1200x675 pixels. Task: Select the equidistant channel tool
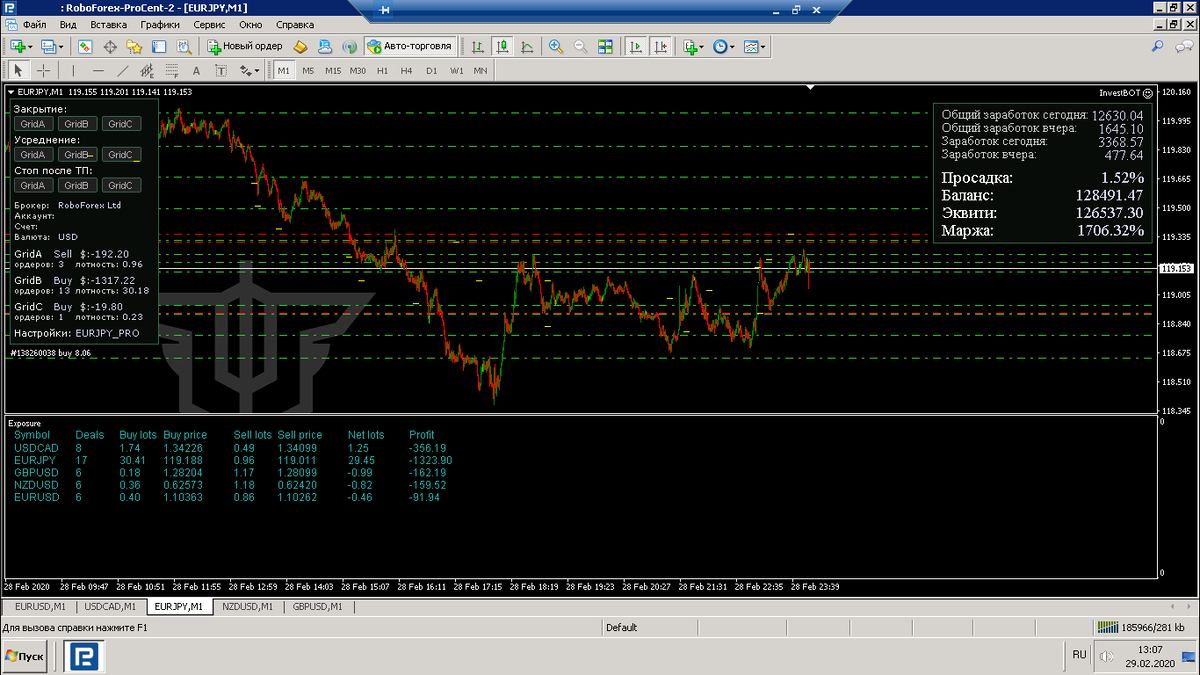[x=147, y=71]
